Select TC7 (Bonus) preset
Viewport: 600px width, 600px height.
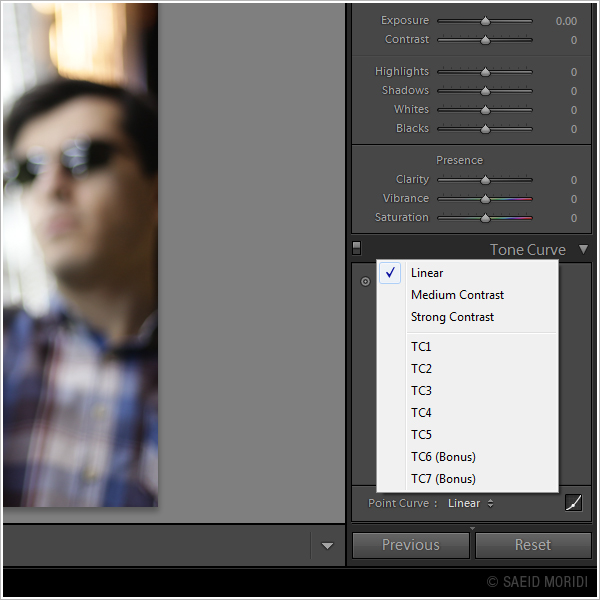click(443, 479)
